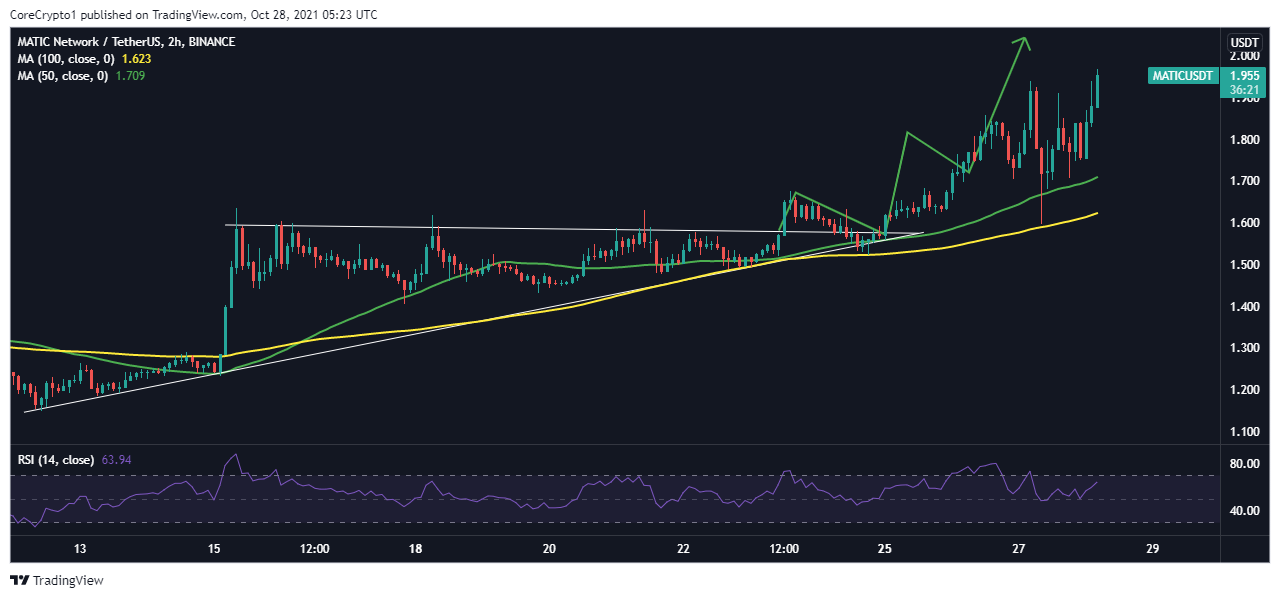Click the 1.800 price axis label

pos(1244,140)
